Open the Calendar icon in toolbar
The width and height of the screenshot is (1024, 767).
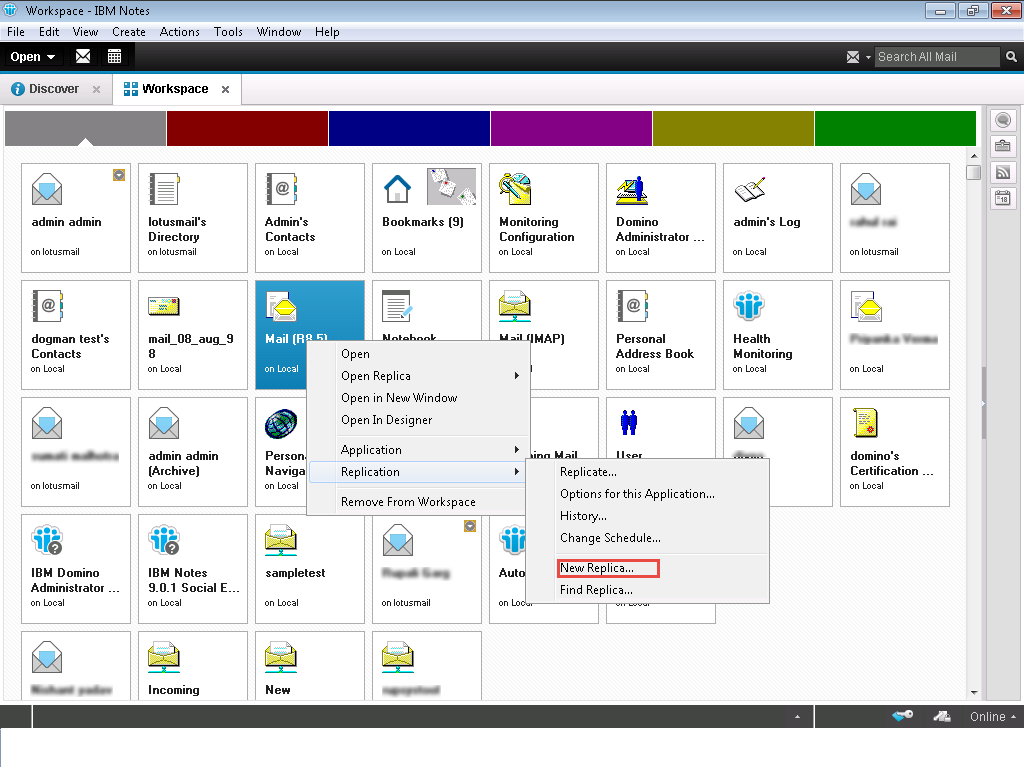tap(114, 57)
